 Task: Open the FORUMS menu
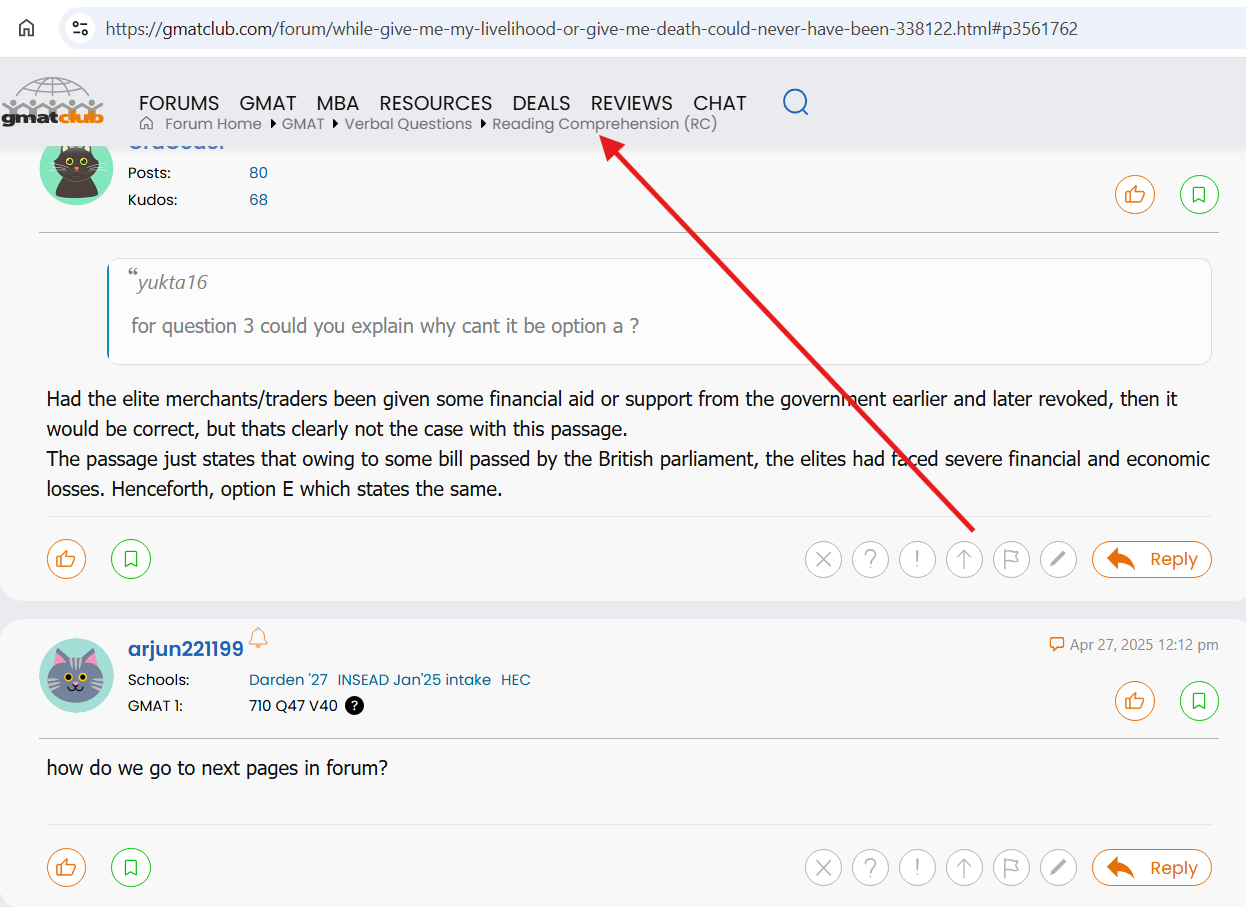pos(179,103)
